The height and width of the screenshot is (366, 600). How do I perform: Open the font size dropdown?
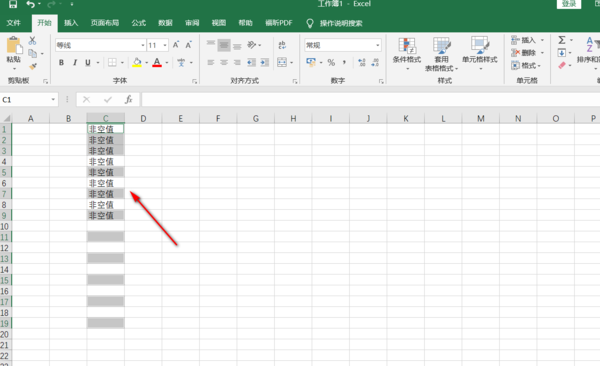pos(165,45)
